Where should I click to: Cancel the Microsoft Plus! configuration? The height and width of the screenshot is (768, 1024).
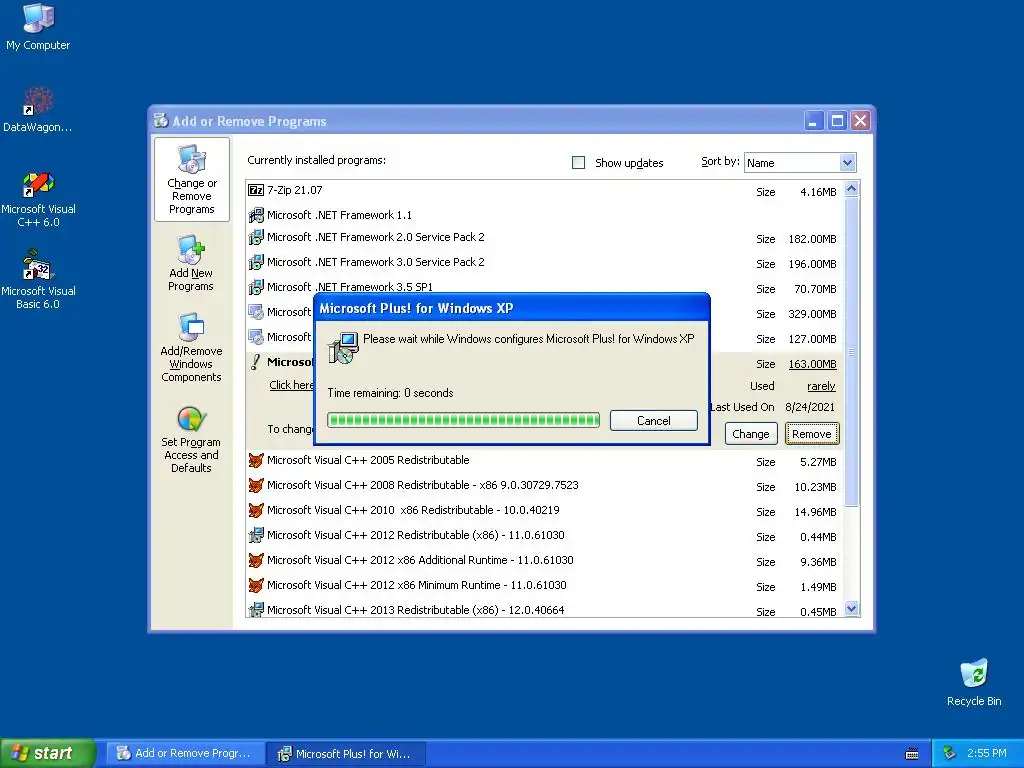pos(654,421)
